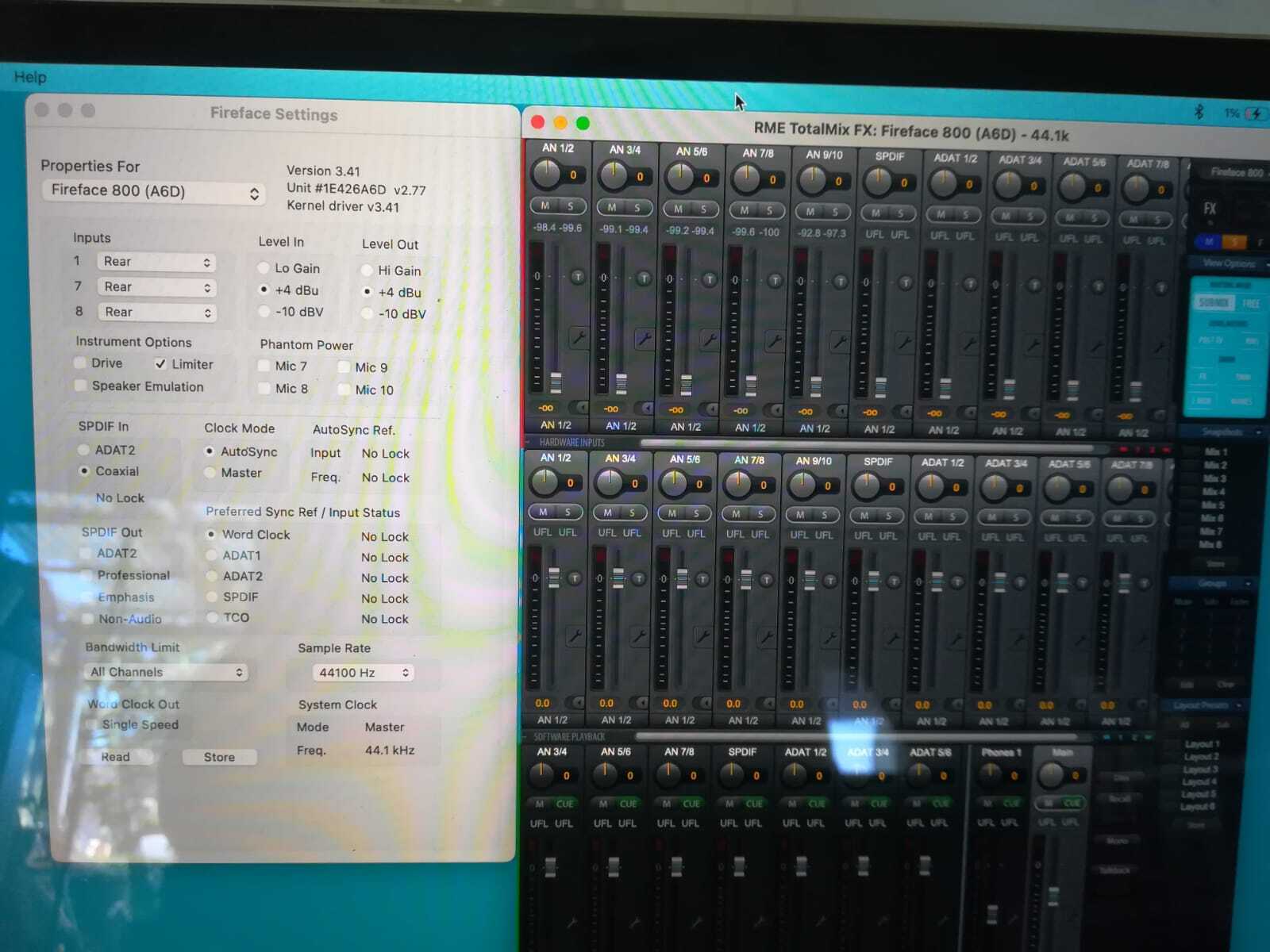The height and width of the screenshot is (952, 1270).
Task: Choose Master as the Clock Mode
Action: [x=210, y=473]
